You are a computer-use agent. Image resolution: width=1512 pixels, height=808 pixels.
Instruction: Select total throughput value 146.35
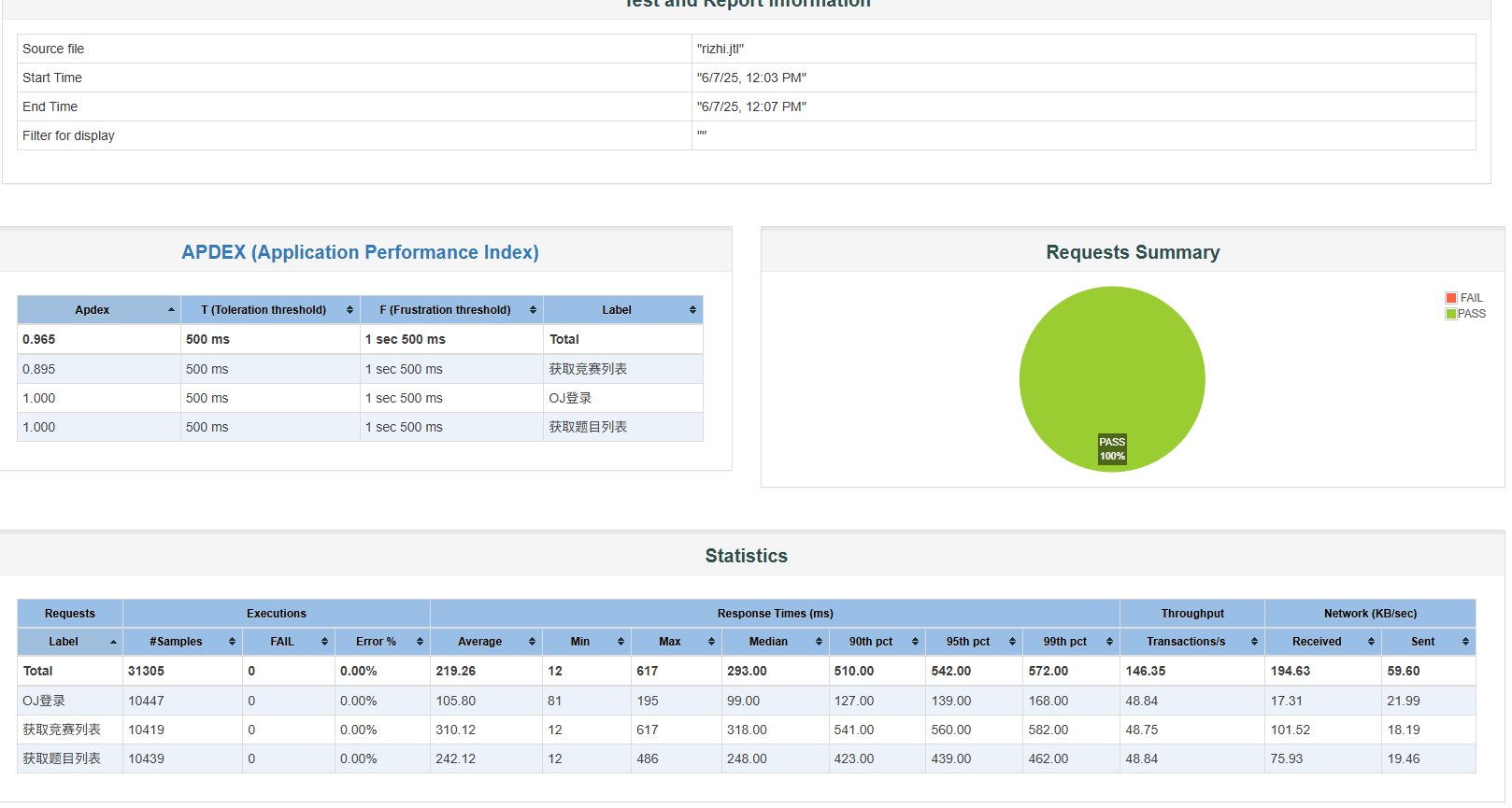coord(1146,671)
